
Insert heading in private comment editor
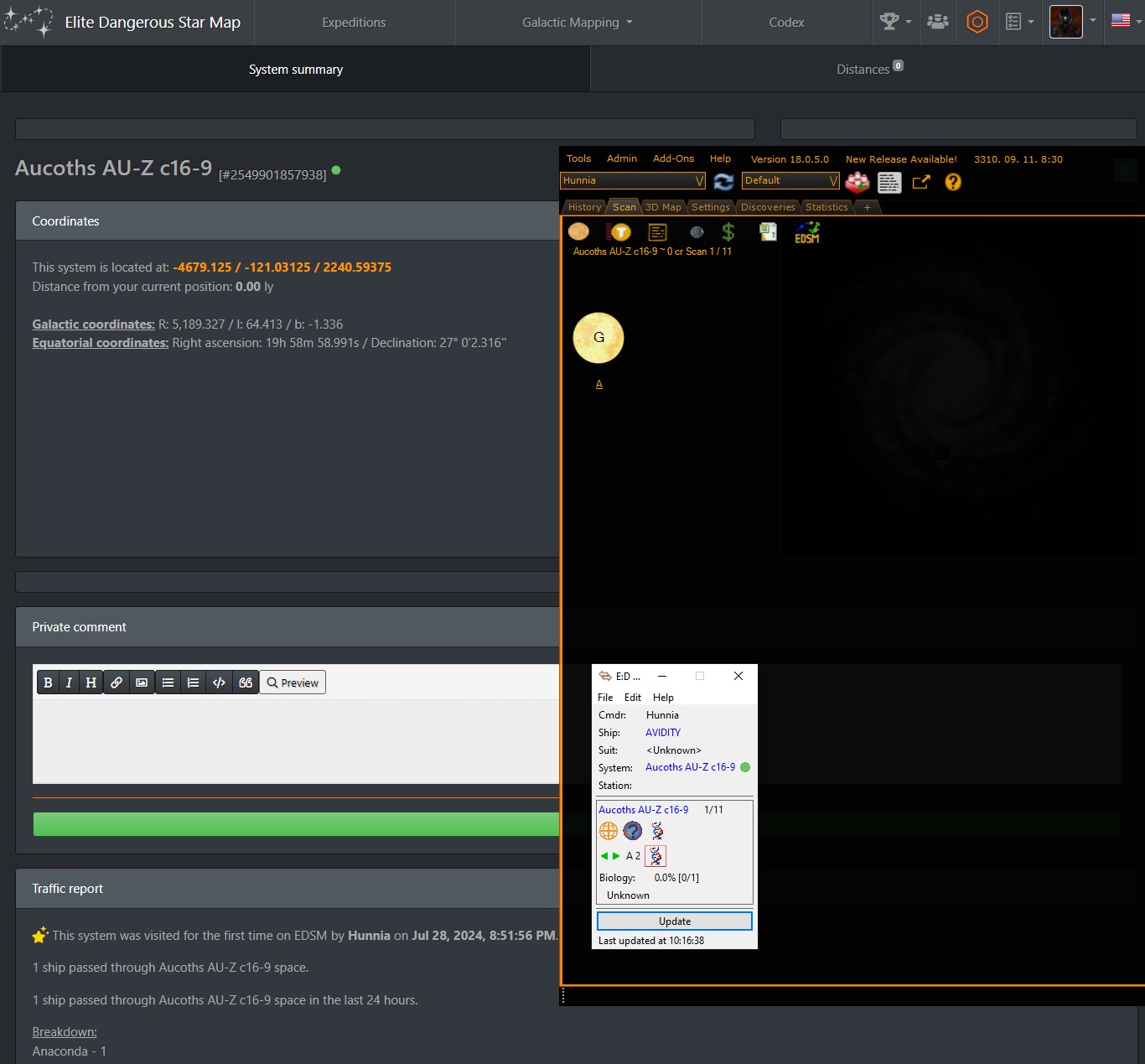click(91, 683)
